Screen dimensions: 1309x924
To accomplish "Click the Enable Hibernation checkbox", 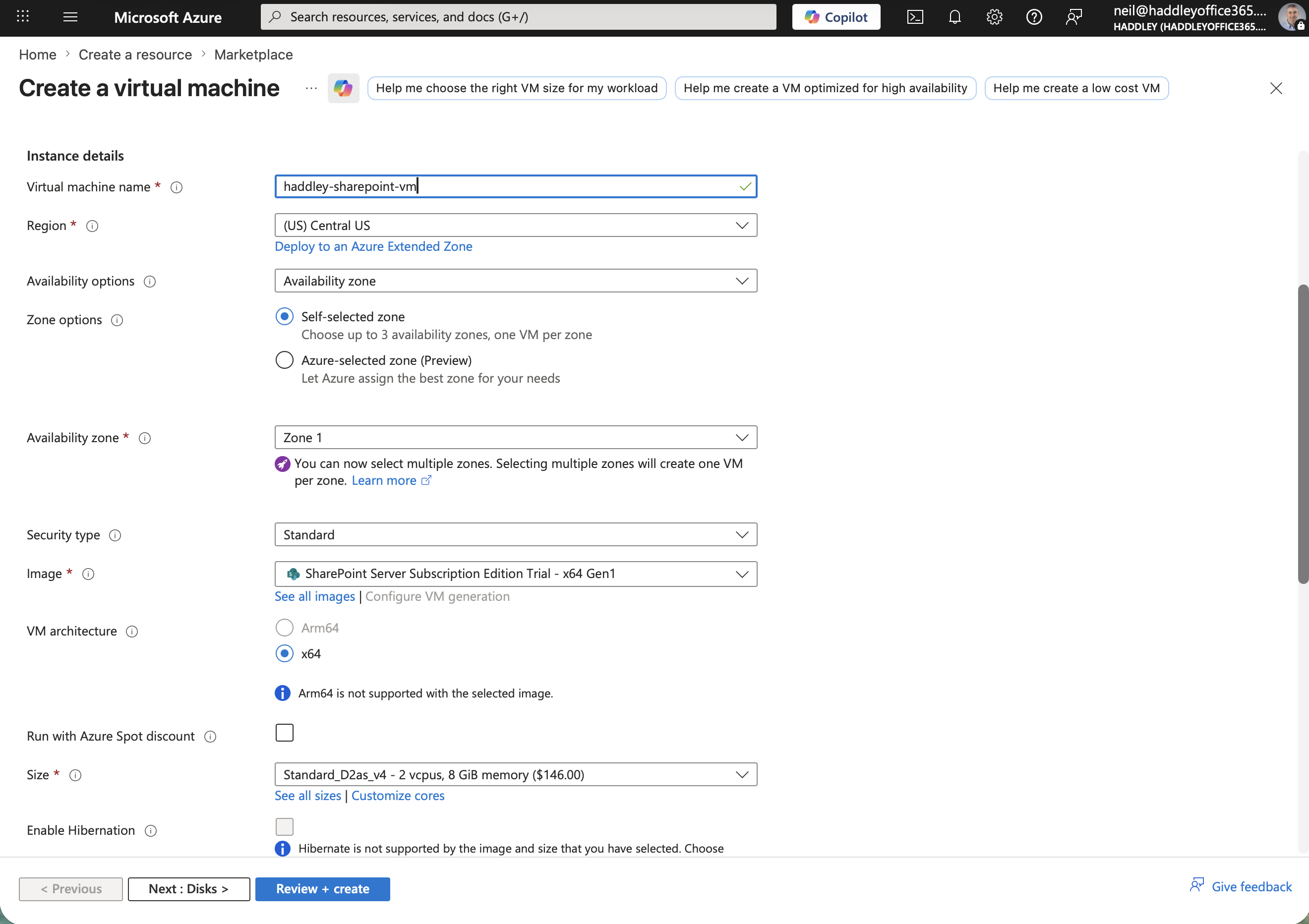I will [285, 826].
